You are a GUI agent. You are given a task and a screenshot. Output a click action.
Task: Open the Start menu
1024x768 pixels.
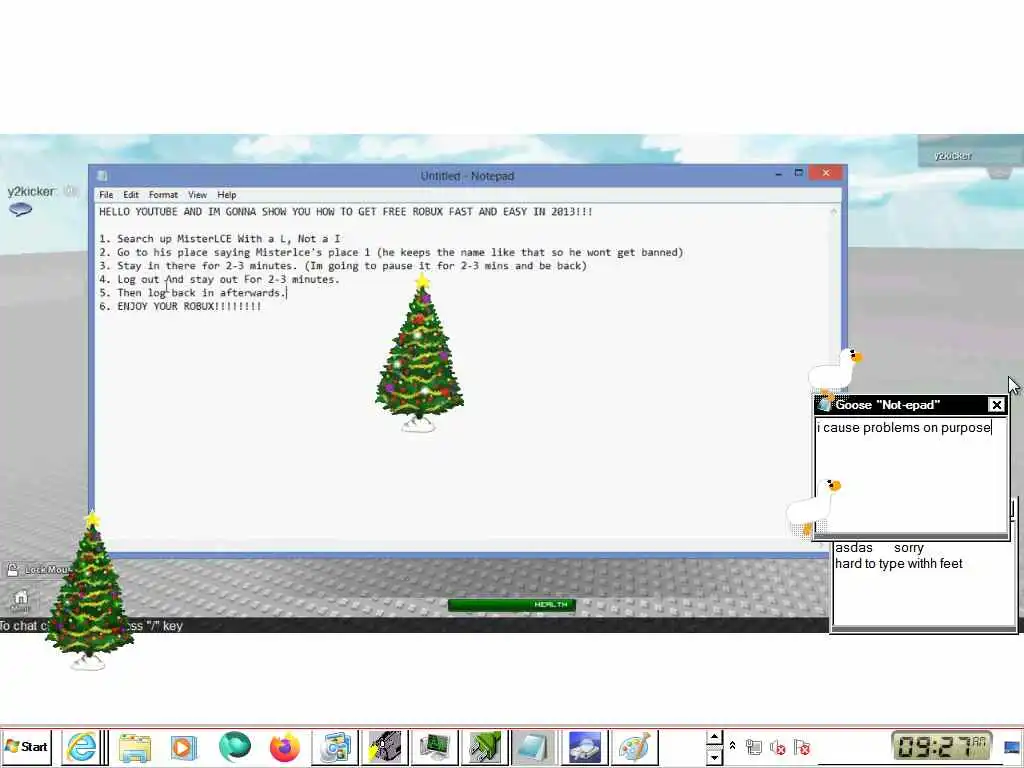[27, 746]
